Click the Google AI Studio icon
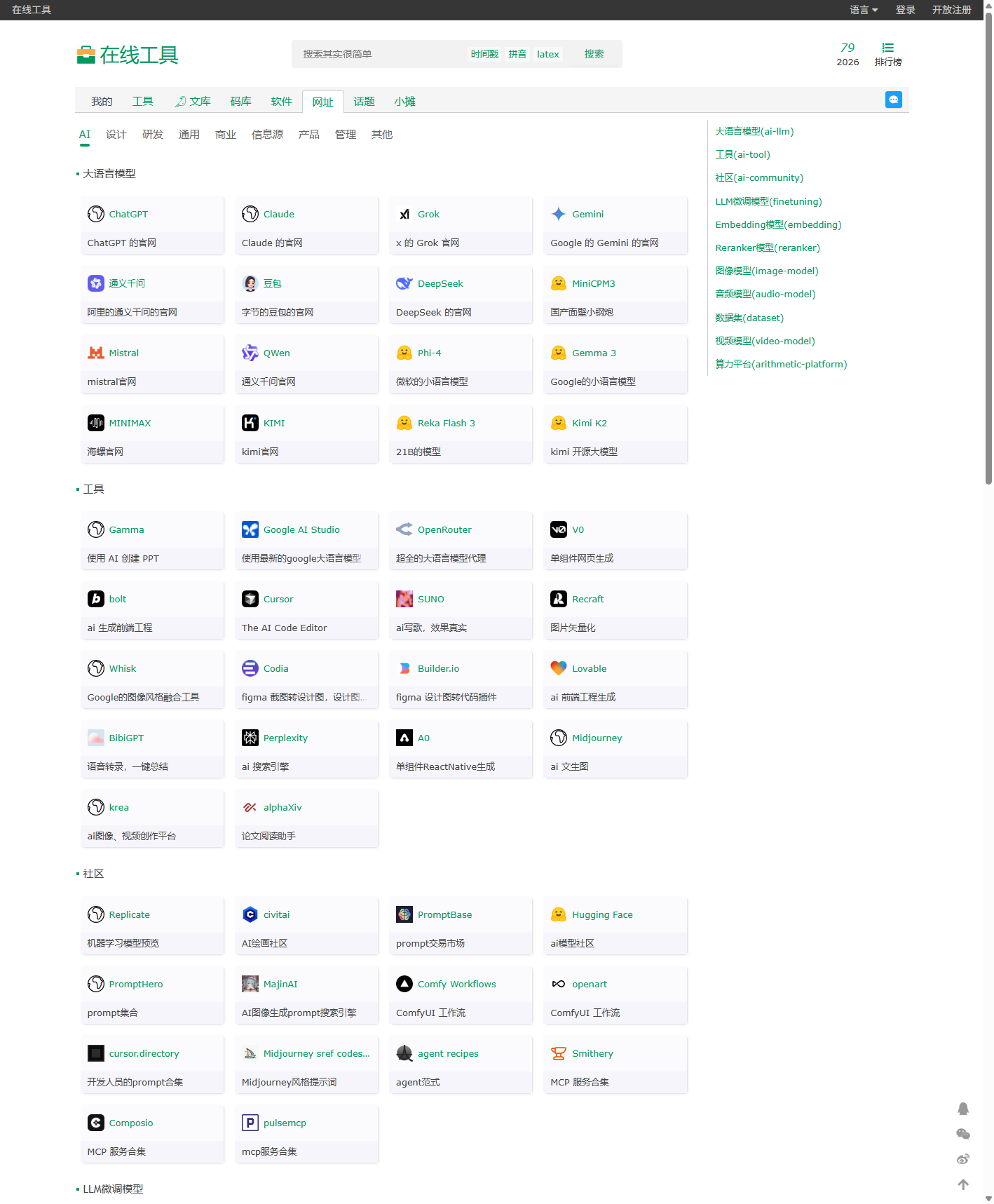Screen dimensions: 994x1204 [250, 529]
